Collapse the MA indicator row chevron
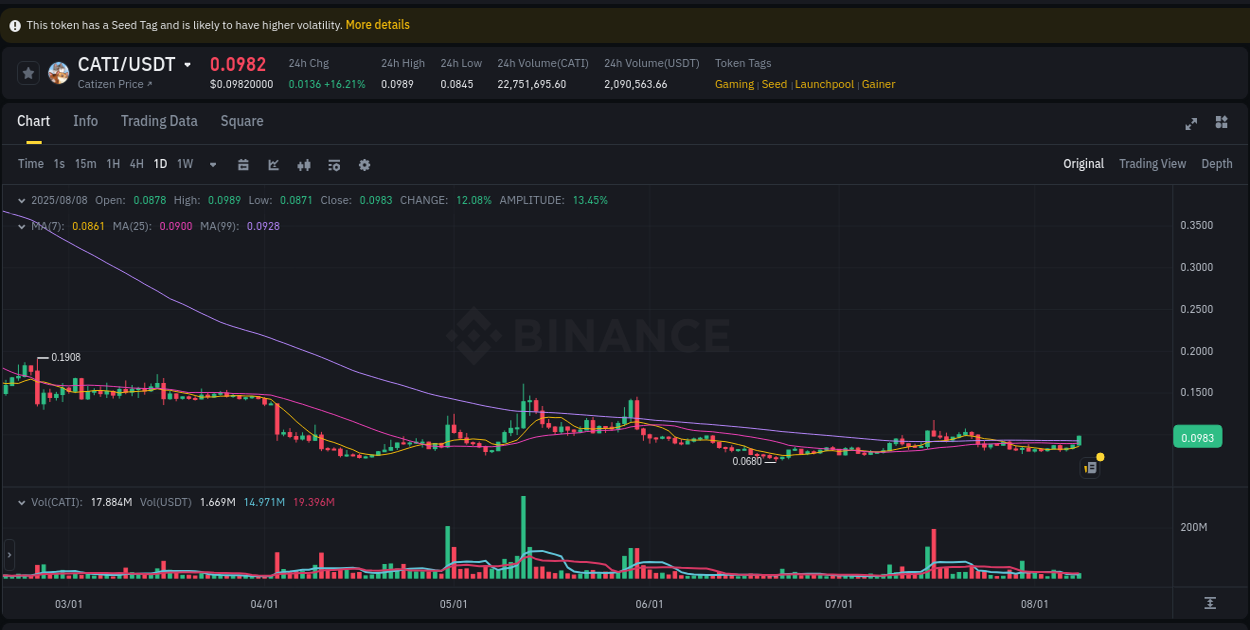 (22, 226)
